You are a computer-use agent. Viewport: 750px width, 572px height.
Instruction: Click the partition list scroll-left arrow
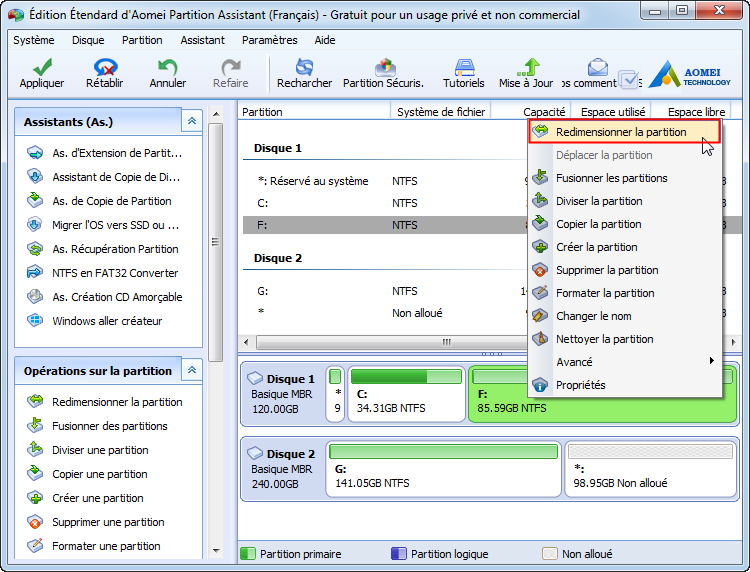coord(246,342)
